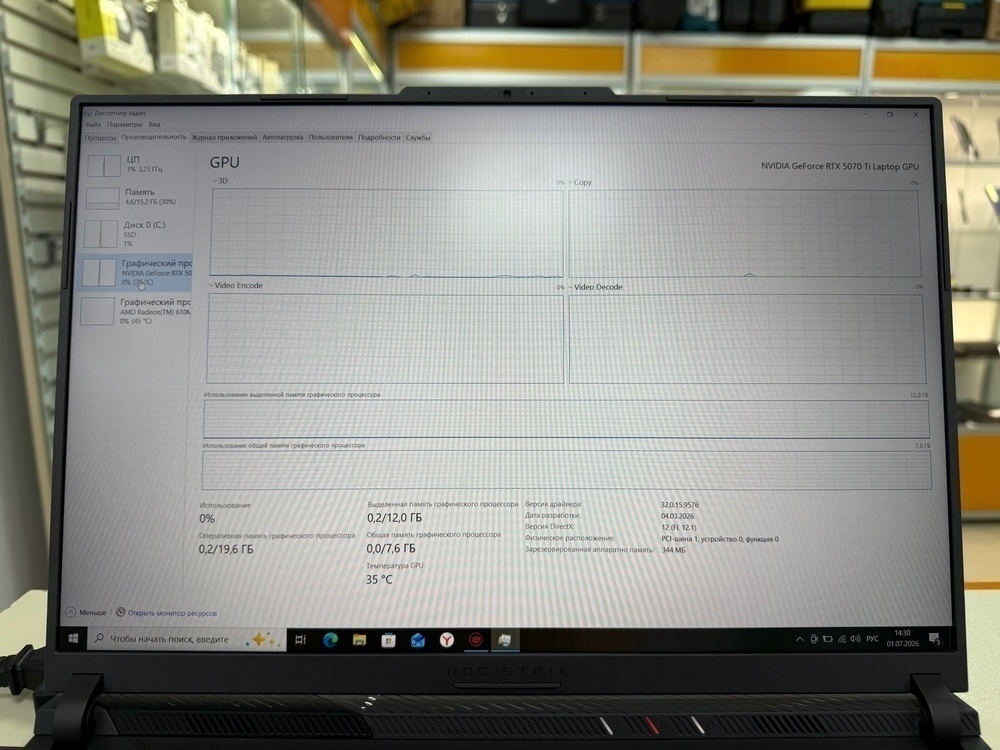The height and width of the screenshot is (750, 1000).
Task: Open Task View in the taskbar
Action: coord(300,640)
